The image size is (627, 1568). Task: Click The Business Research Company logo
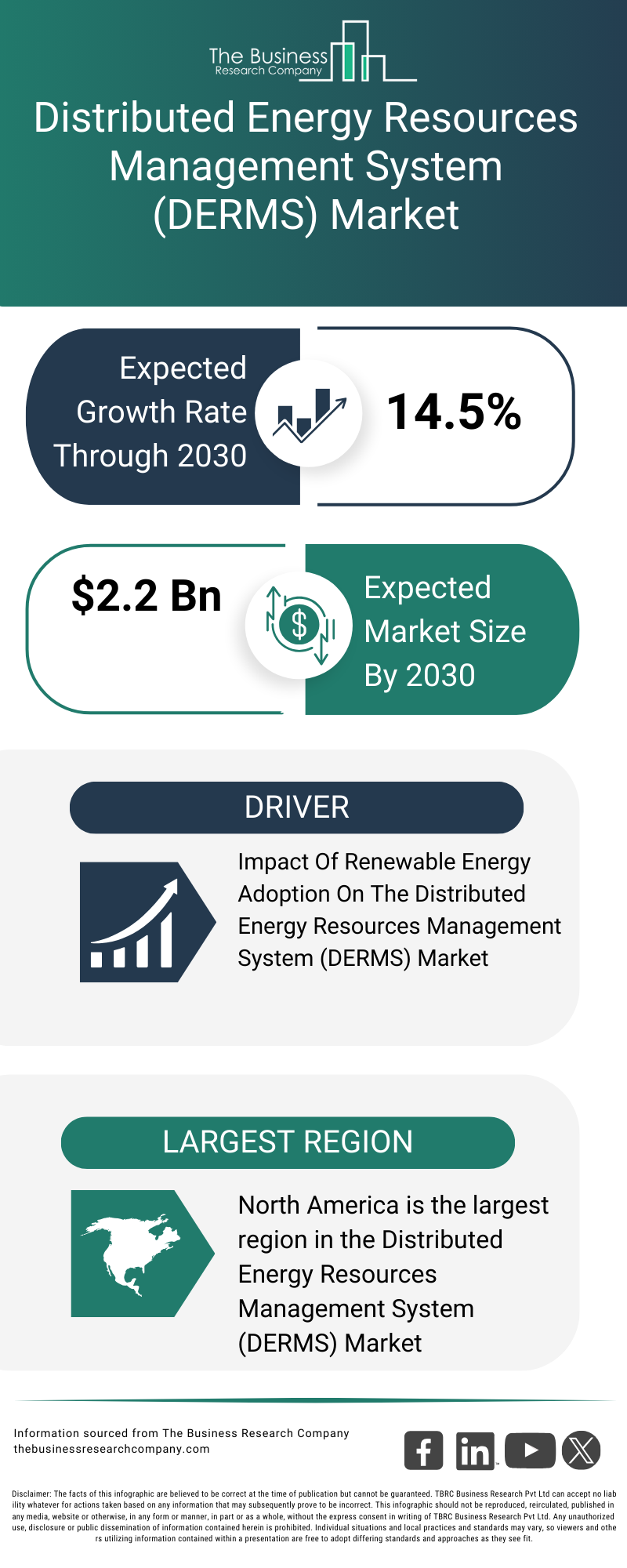point(313,51)
